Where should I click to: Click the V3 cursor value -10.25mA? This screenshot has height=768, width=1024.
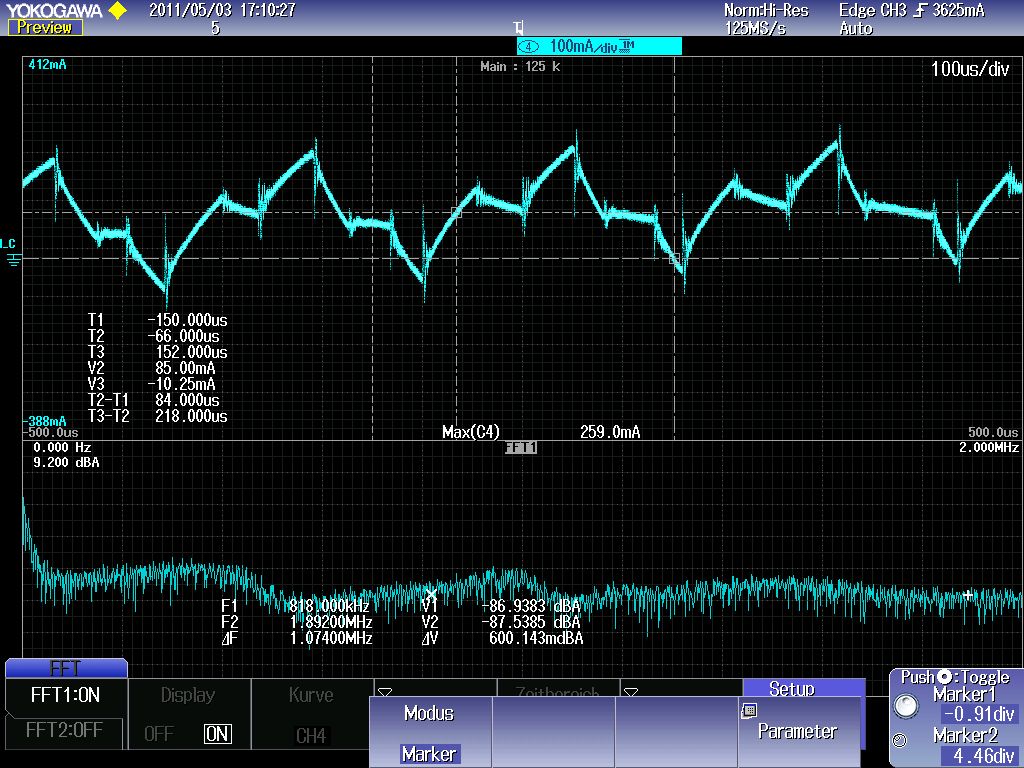pos(182,384)
